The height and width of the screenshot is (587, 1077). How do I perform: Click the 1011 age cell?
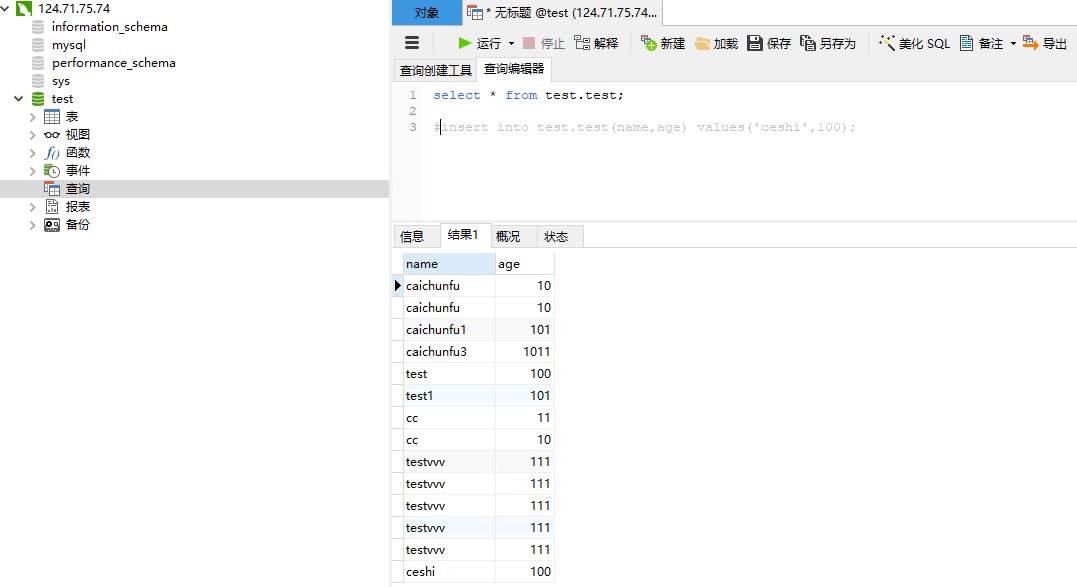(x=525, y=352)
